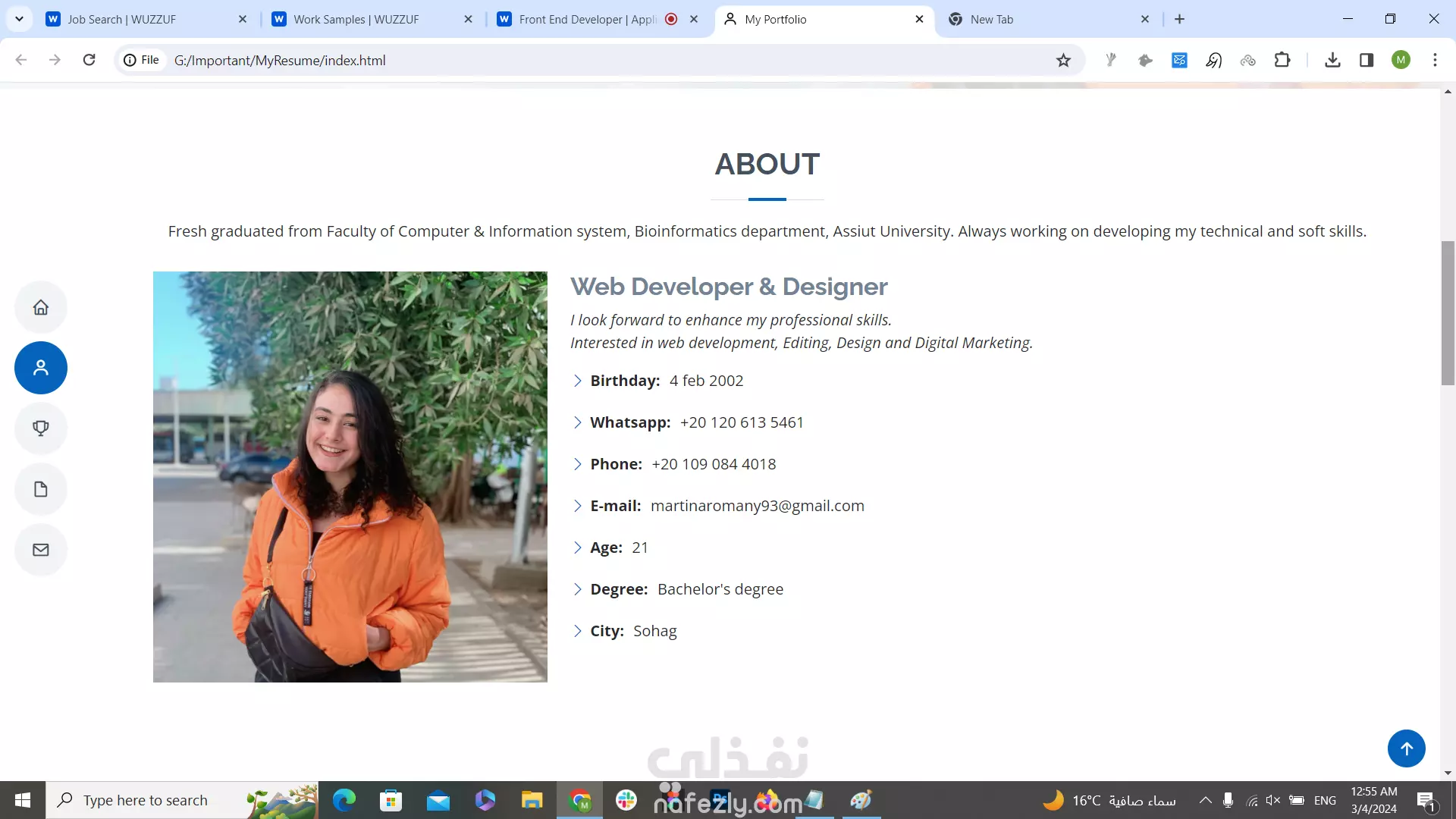This screenshot has height=819, width=1456.
Task: Click the Degree value Bachelor's degree
Action: [x=720, y=589]
